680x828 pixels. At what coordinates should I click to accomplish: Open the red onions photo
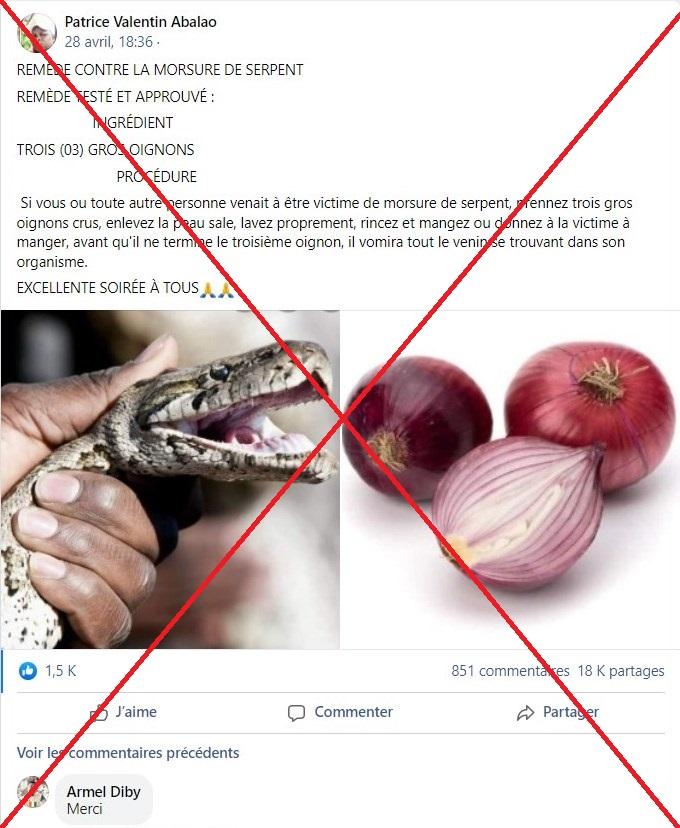[510, 479]
